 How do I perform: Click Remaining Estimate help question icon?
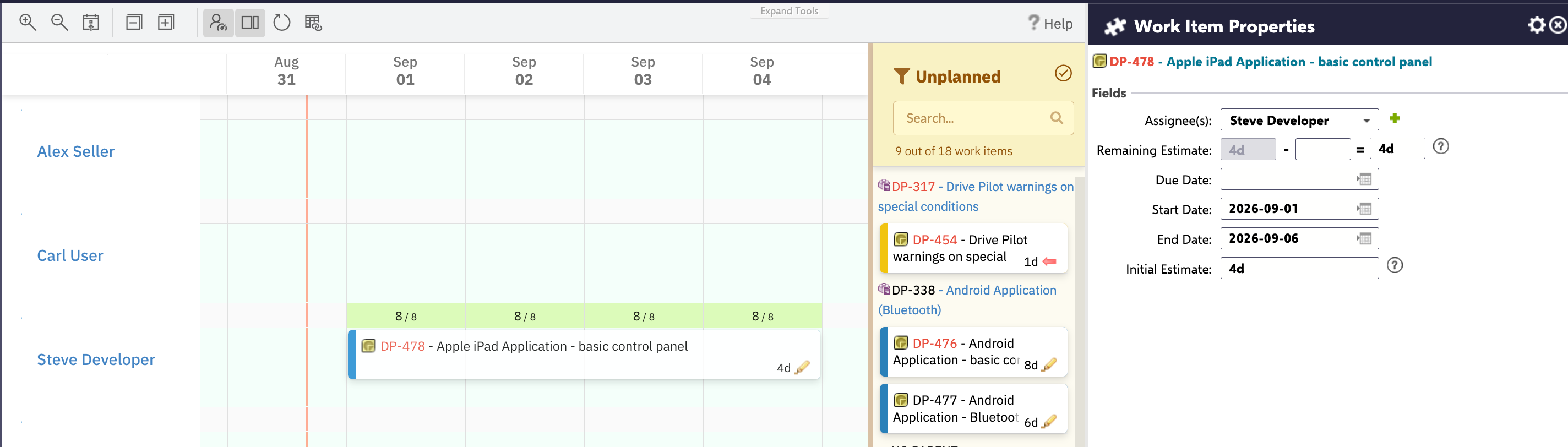tap(1441, 147)
